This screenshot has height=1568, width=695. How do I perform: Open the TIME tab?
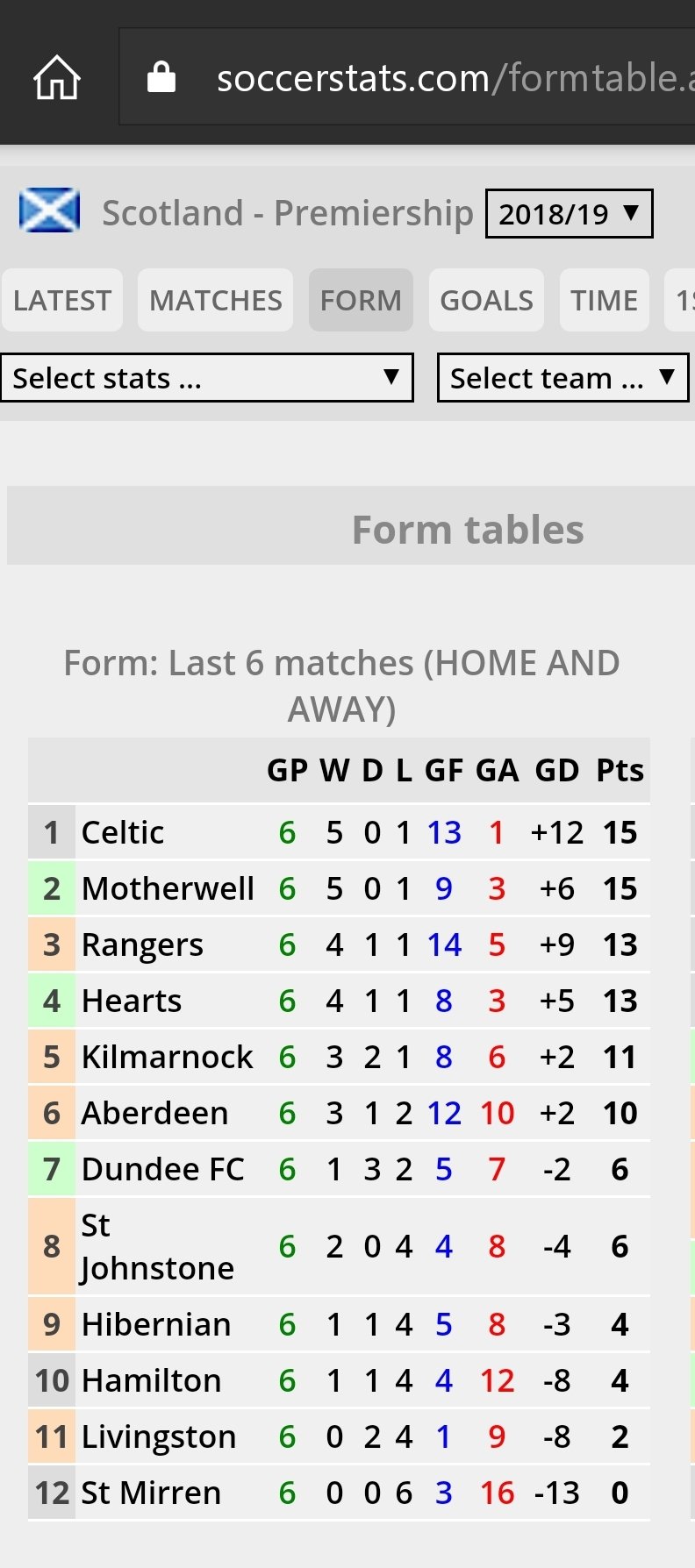[x=604, y=300]
